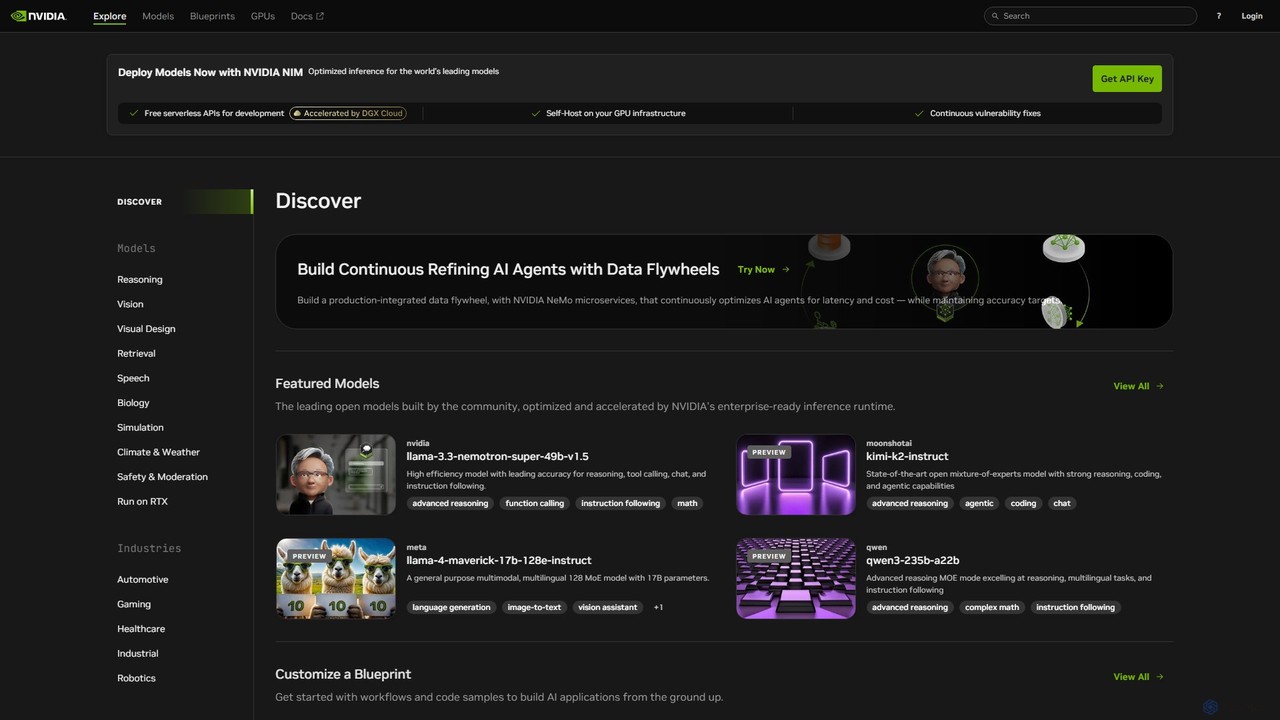Click the Self-Host on your GPU infrastructure text
Image resolution: width=1280 pixels, height=720 pixels.
[x=616, y=113]
